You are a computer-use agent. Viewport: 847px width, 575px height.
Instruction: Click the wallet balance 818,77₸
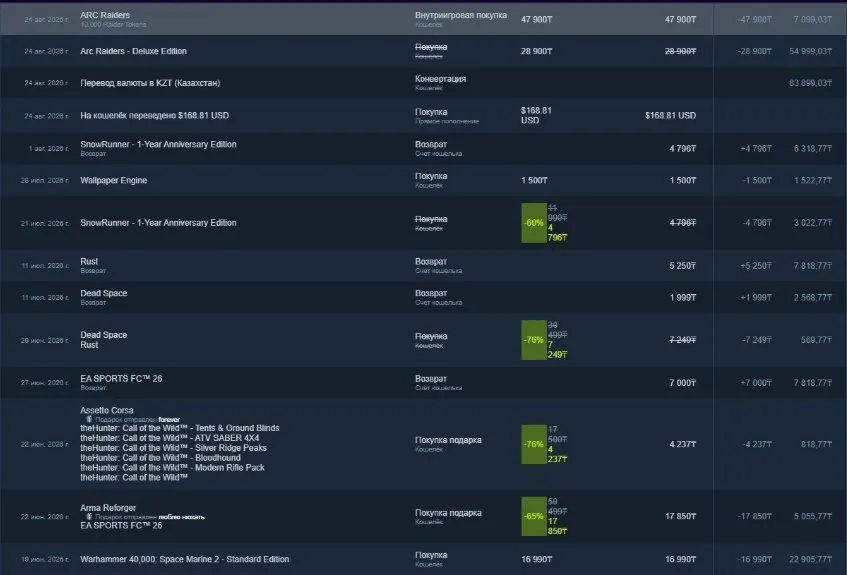pos(816,444)
